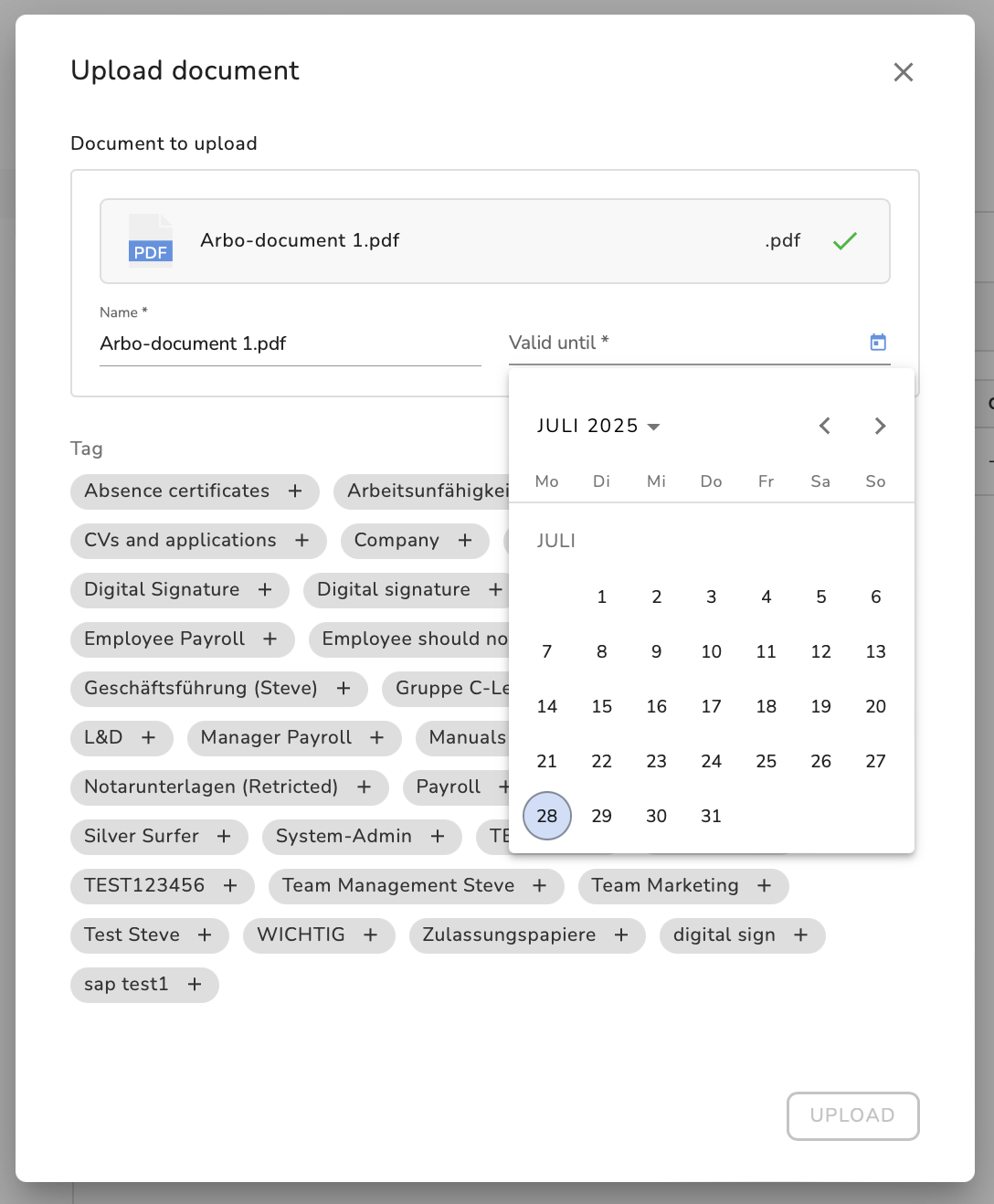The width and height of the screenshot is (994, 1204).
Task: Pick July 31 in the calendar
Action: click(x=712, y=816)
